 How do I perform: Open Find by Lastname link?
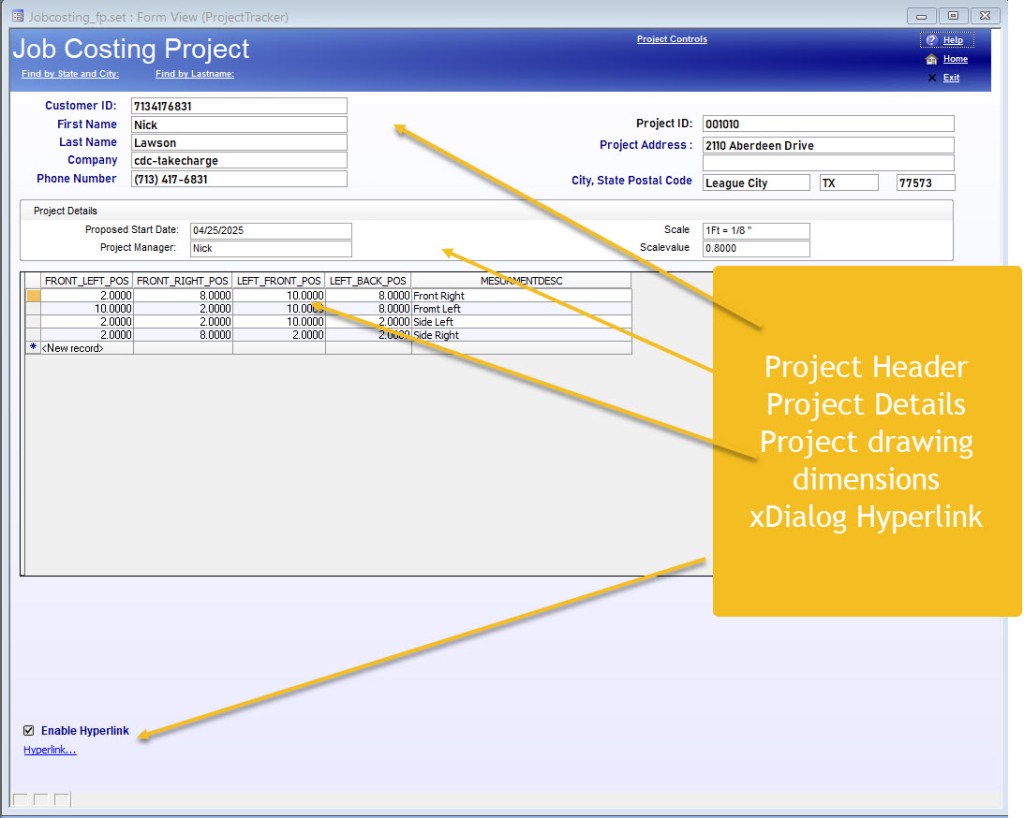click(x=194, y=74)
